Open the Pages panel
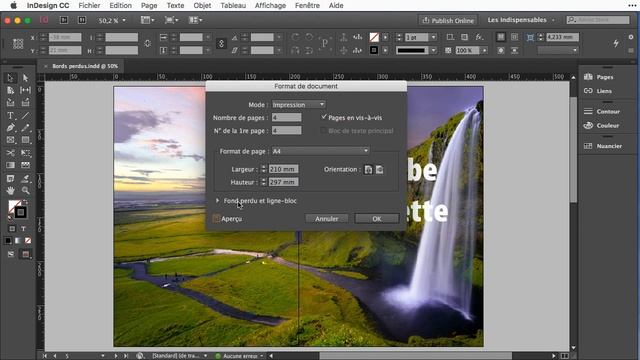 (599, 77)
